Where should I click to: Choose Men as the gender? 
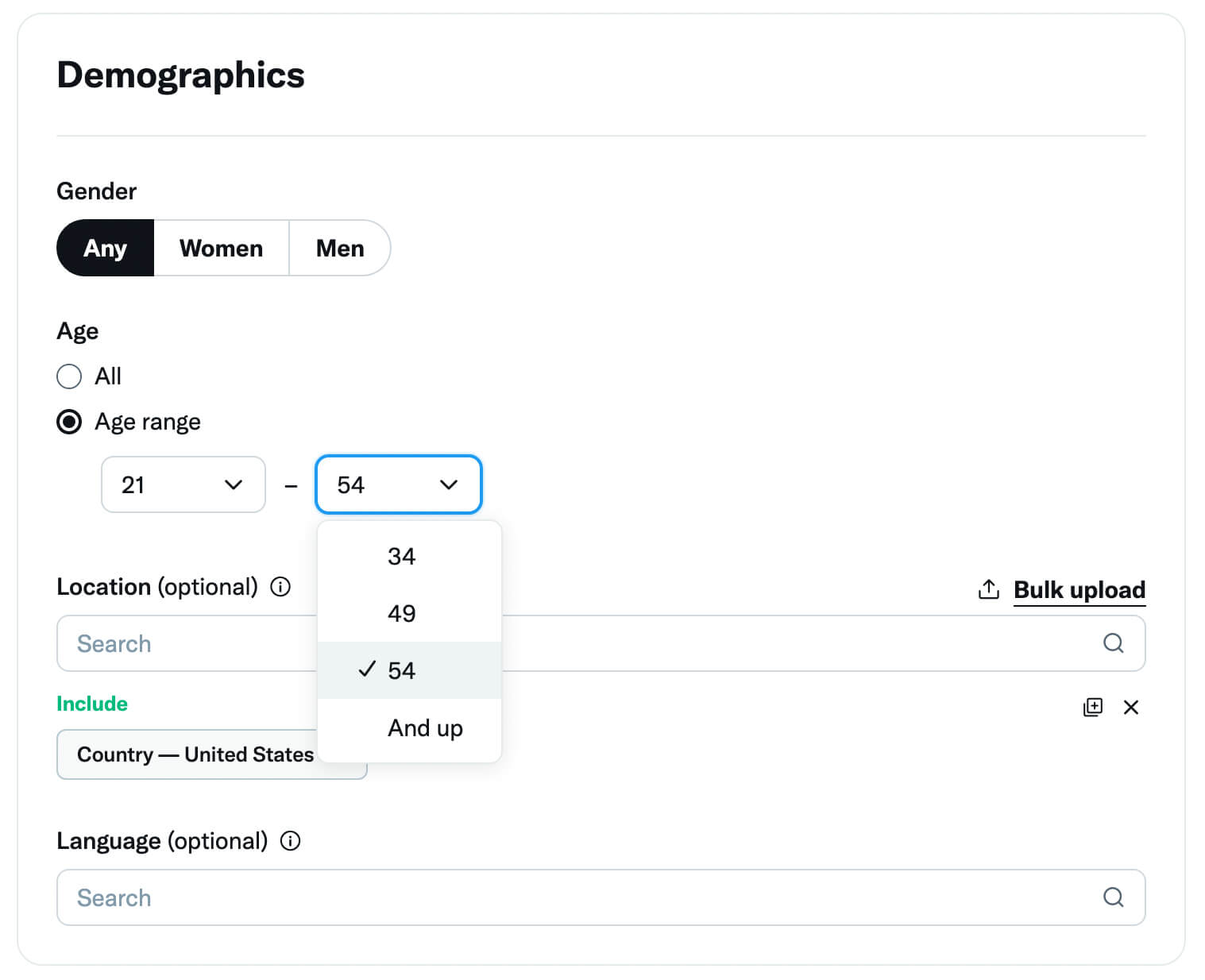340,248
